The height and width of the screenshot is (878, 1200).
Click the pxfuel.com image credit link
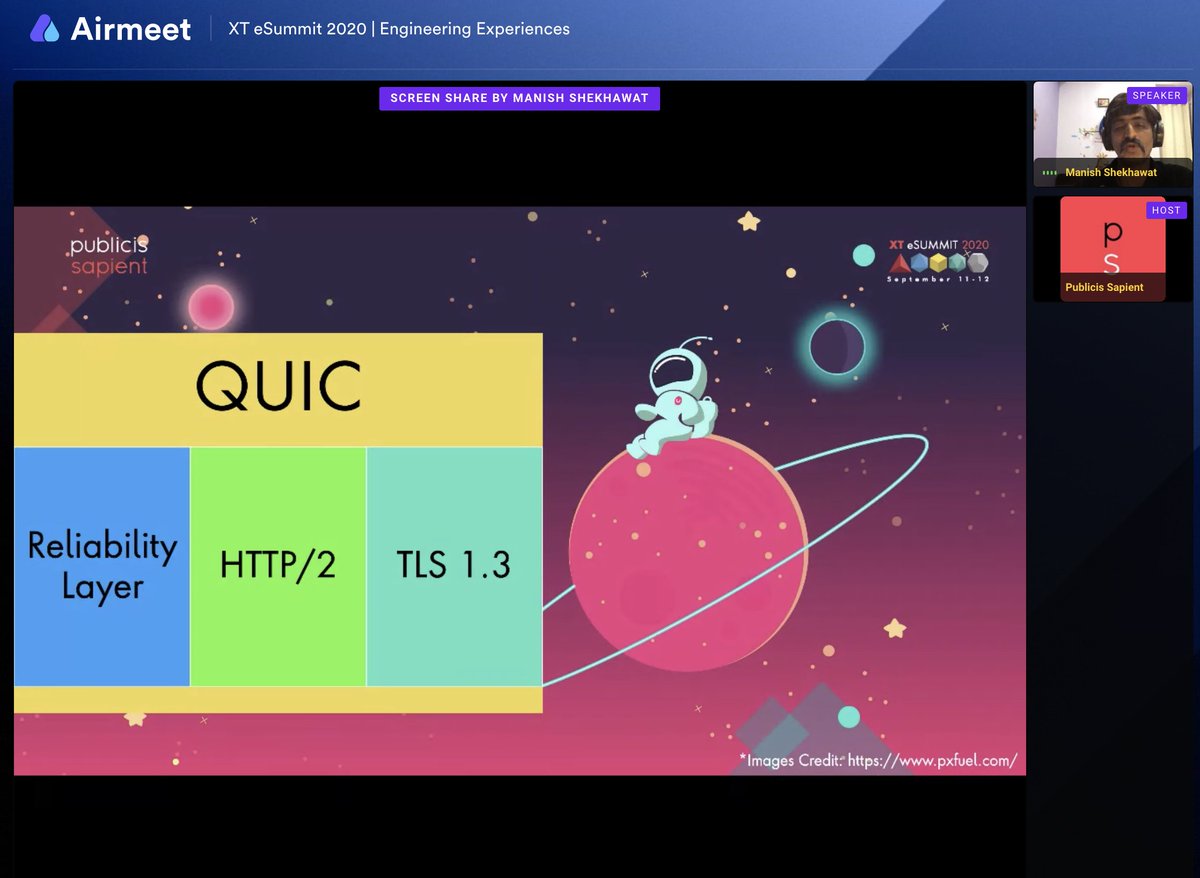pyautogui.click(x=932, y=761)
